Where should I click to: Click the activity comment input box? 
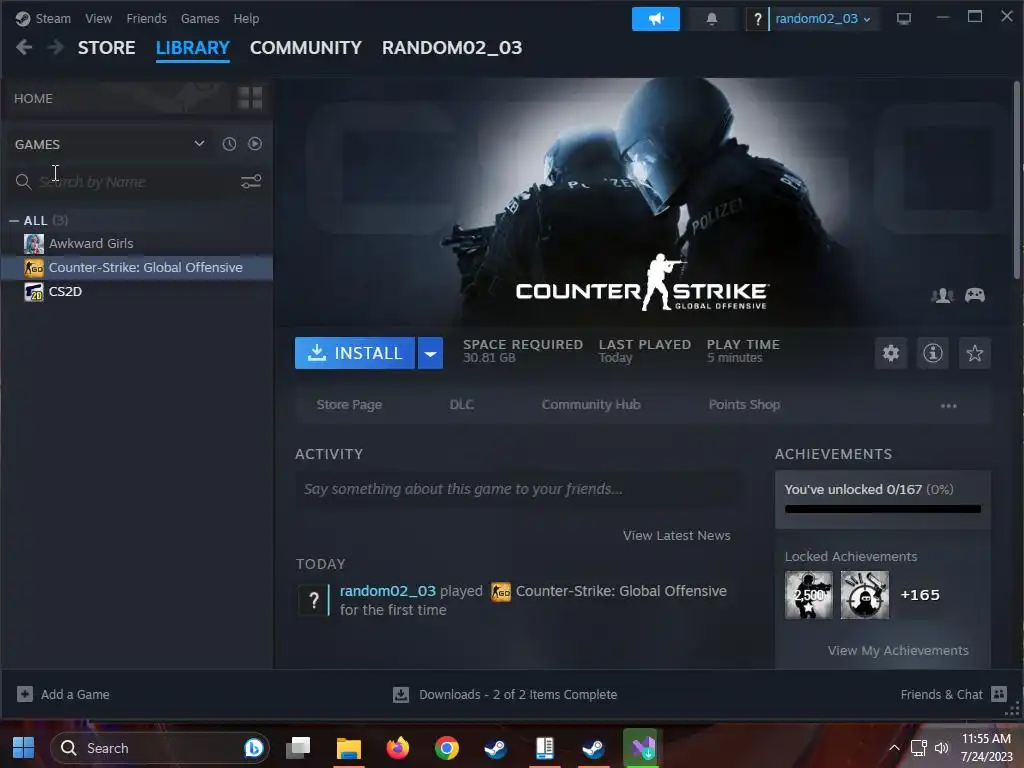519,489
